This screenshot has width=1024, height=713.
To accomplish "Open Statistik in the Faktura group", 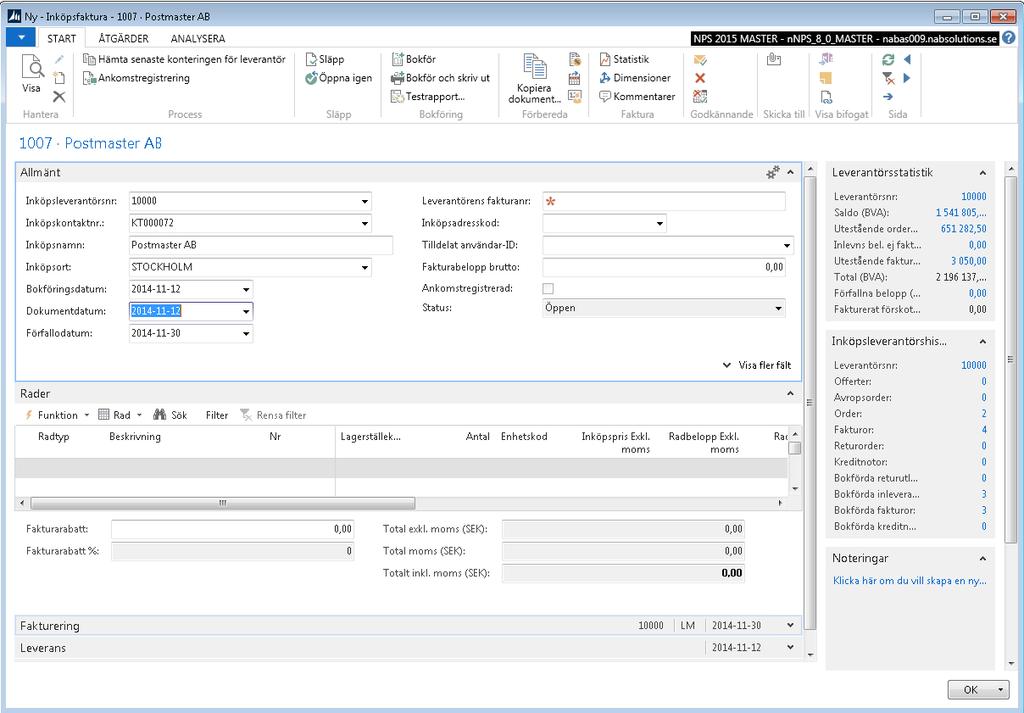I will tap(624, 59).
